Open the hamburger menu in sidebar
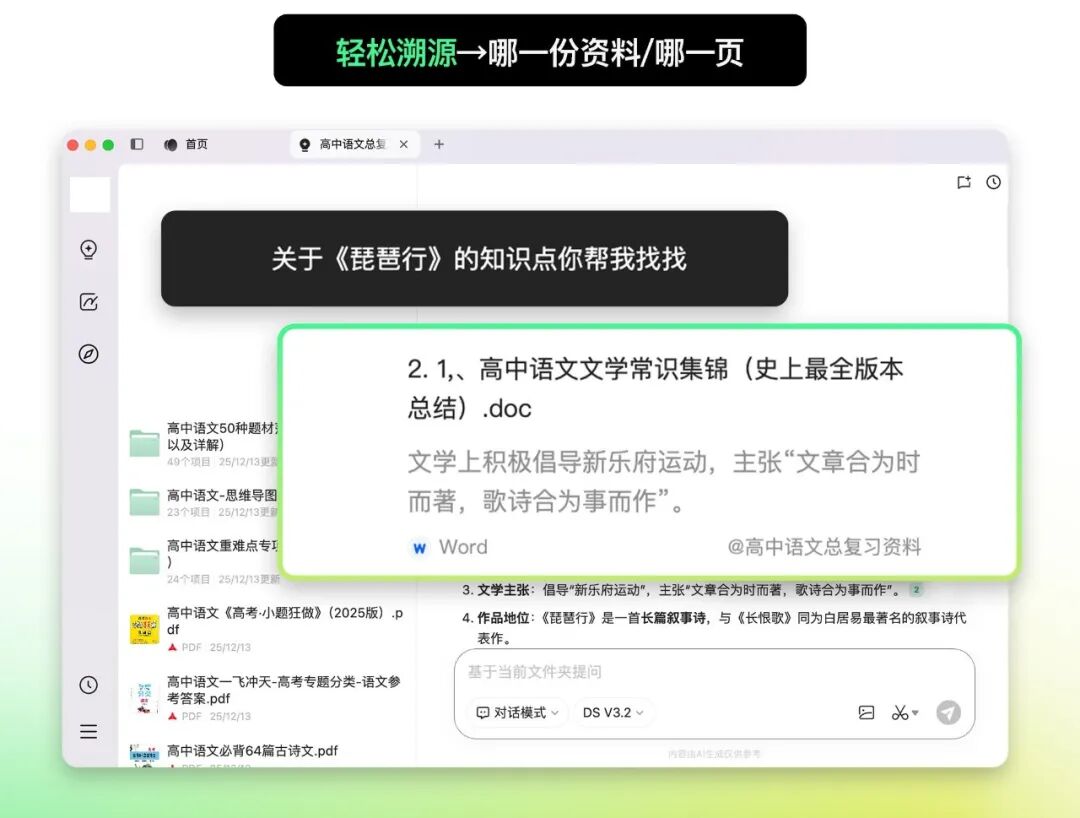 coord(89,731)
